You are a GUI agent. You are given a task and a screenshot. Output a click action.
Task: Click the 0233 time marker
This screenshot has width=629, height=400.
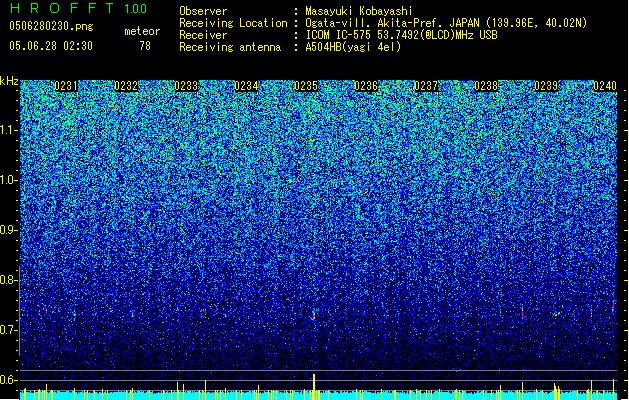point(186,86)
